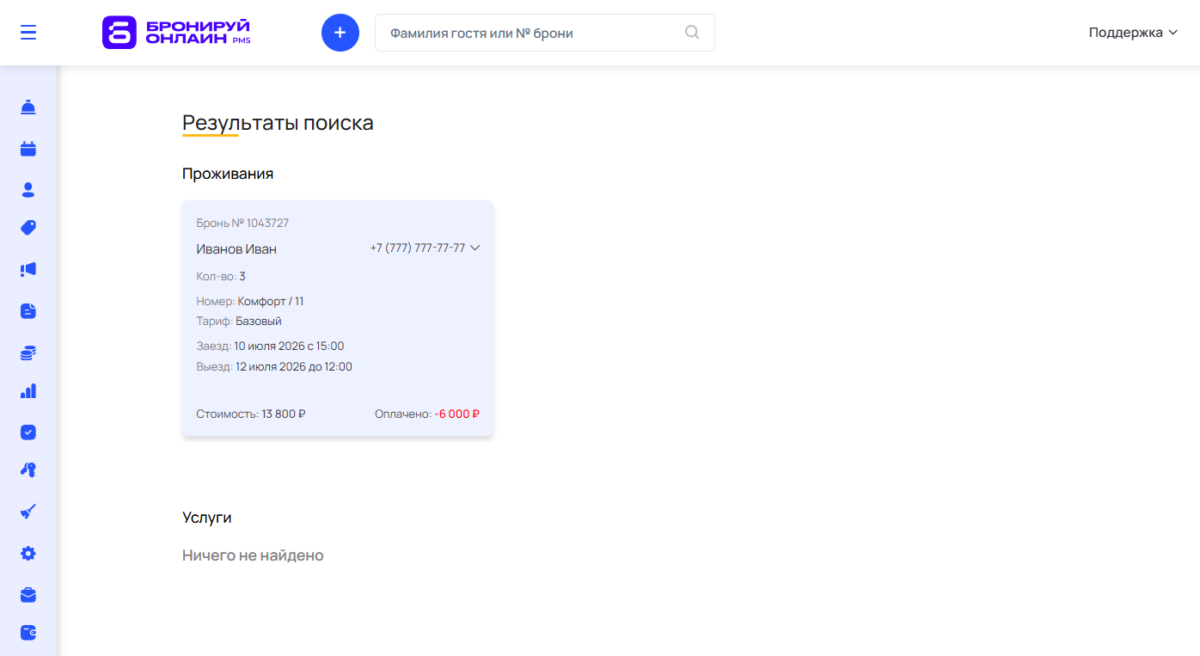This screenshot has width=1200, height=656.
Task: Open the gear settings sidebar icon
Action: [28, 553]
